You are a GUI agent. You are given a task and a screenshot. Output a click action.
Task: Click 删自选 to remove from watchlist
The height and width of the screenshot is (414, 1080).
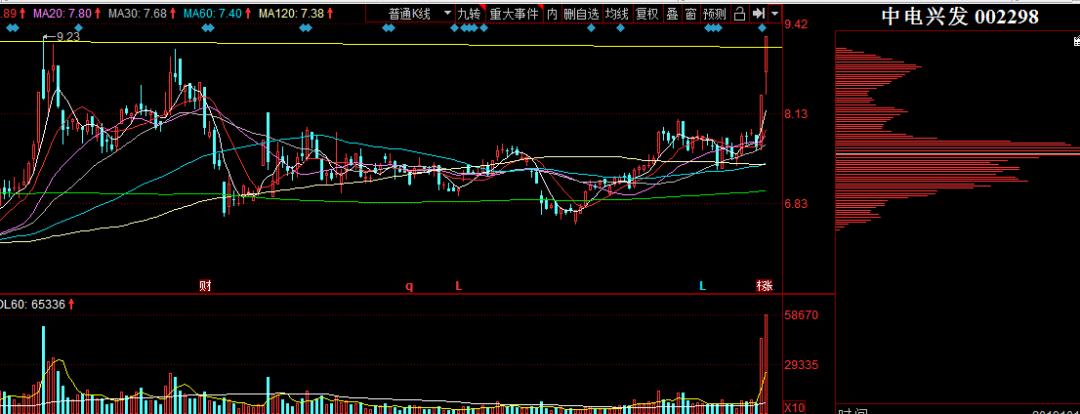pos(581,13)
